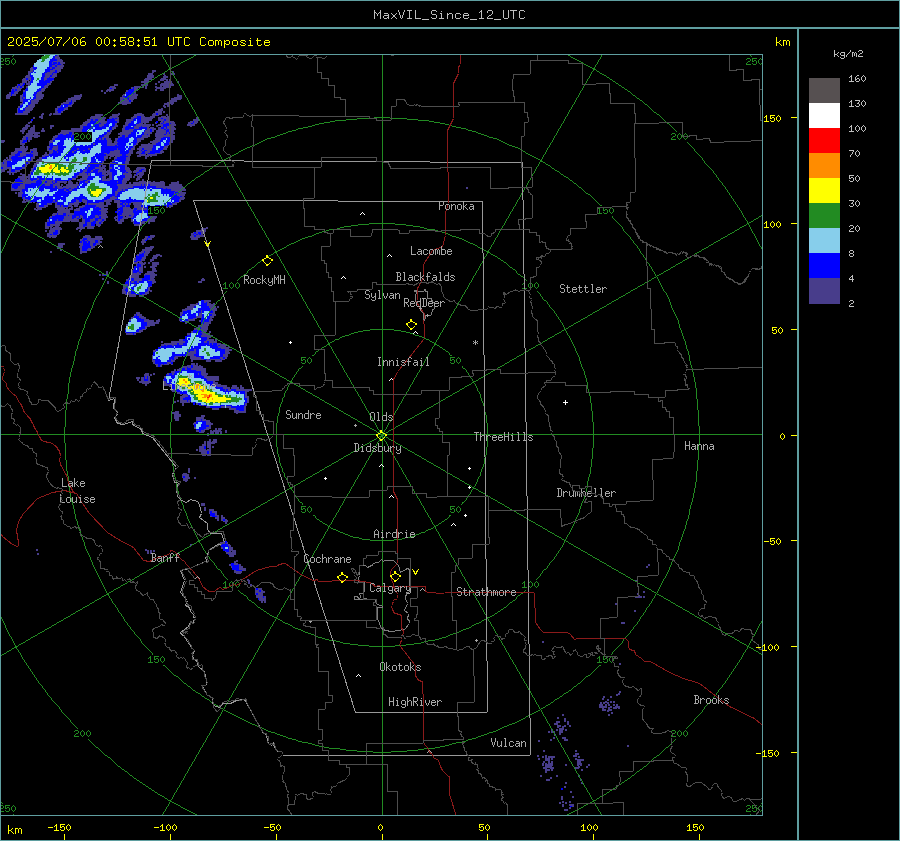This screenshot has height=841, width=900.
Task: Click the yellow diamond marker beside RockyMH
Action: (267, 261)
